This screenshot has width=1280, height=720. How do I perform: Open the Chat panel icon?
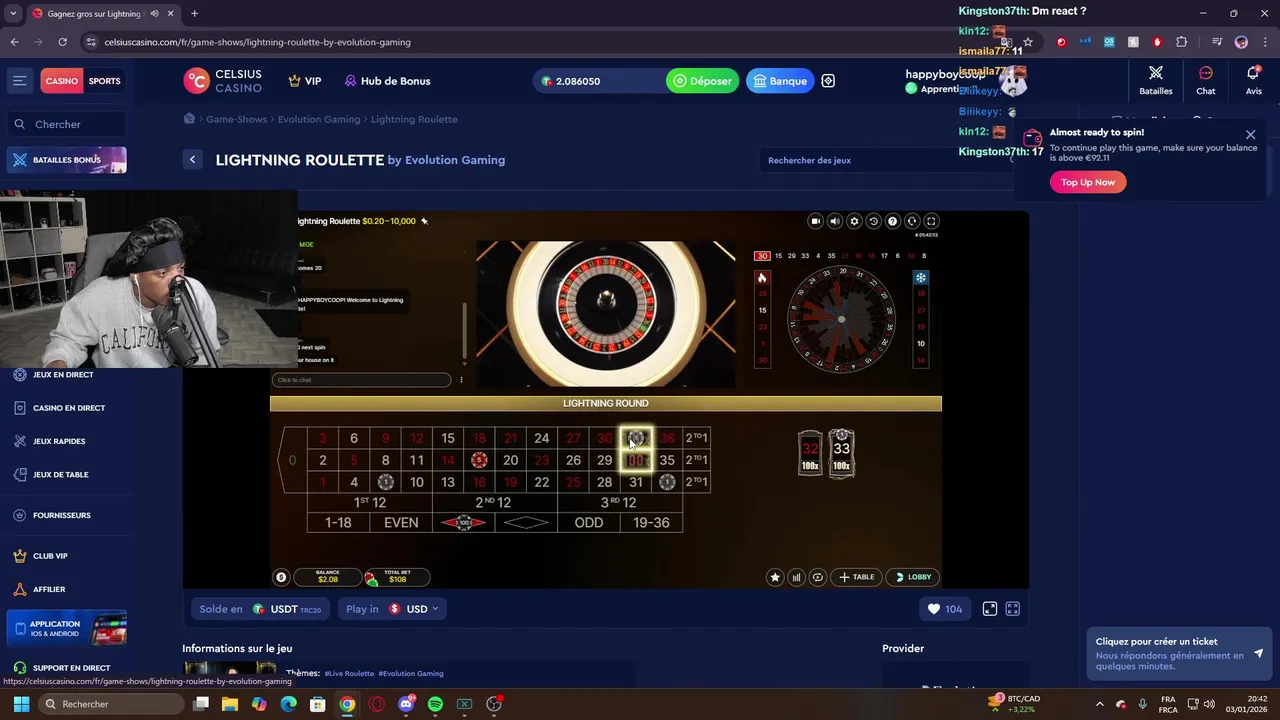click(x=1205, y=80)
